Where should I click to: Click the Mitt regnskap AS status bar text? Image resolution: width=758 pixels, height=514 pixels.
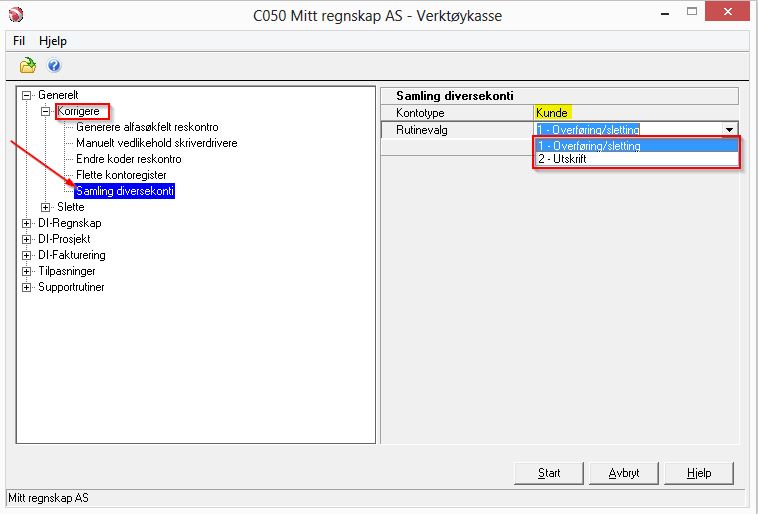tap(48, 498)
